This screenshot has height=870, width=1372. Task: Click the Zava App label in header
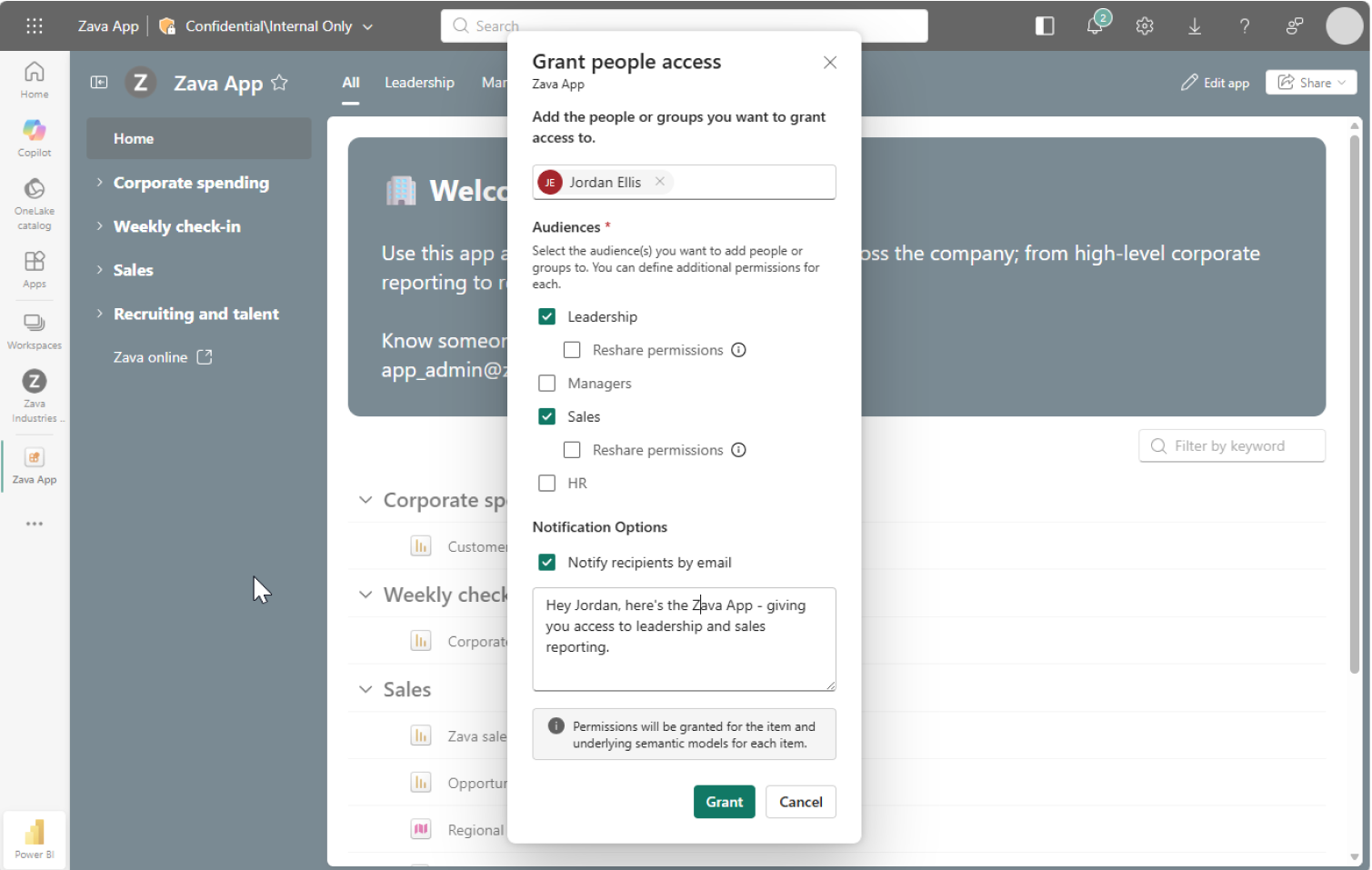(108, 26)
